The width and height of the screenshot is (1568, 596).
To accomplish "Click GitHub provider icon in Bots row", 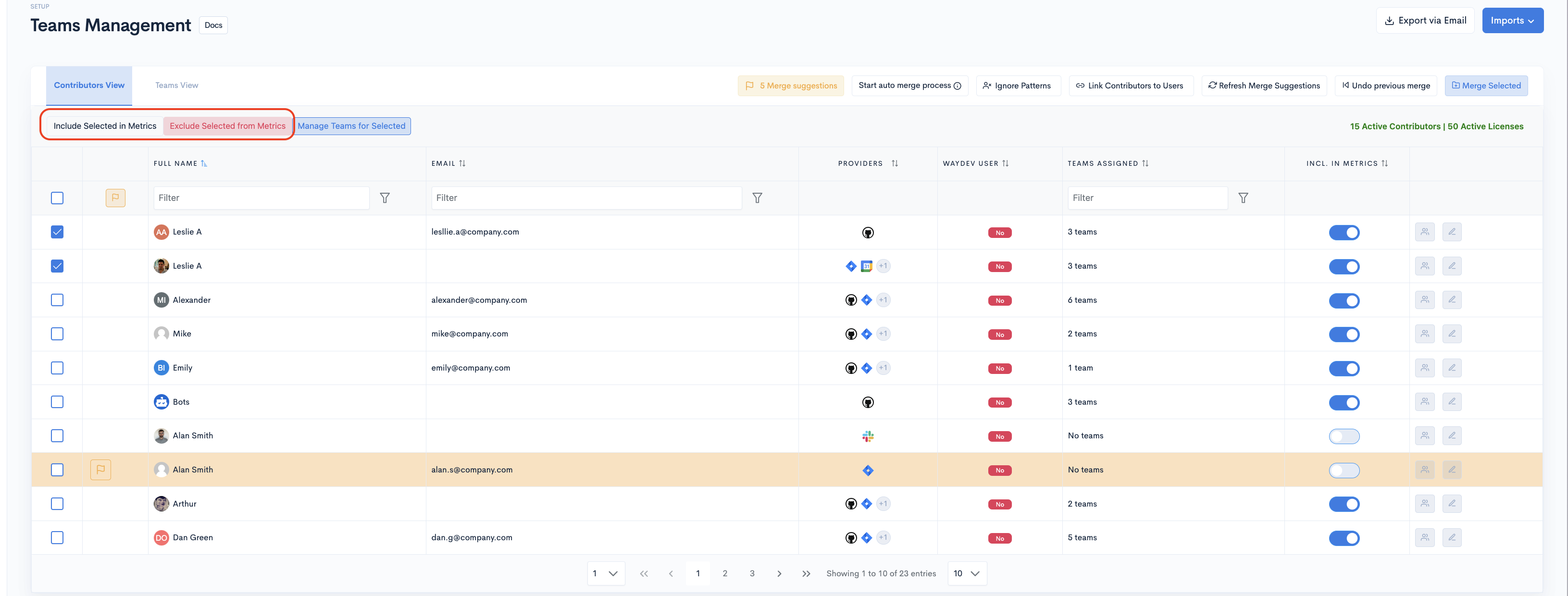I will tap(868, 402).
